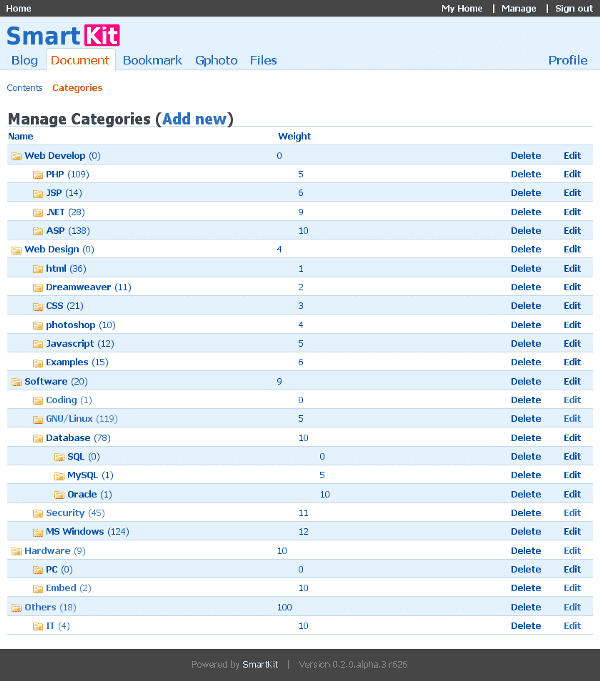Viewport: 600px width, 681px height.
Task: Click the folder icon beside html
Action: [38, 269]
